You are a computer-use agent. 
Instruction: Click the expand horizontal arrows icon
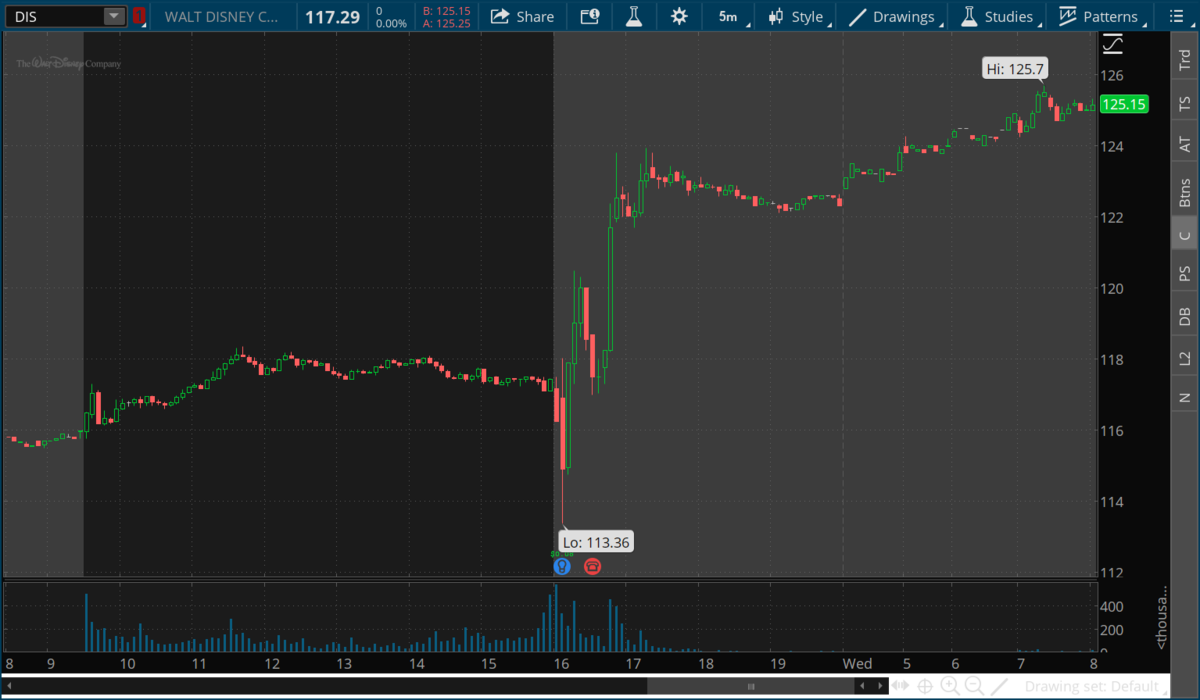[901, 686]
